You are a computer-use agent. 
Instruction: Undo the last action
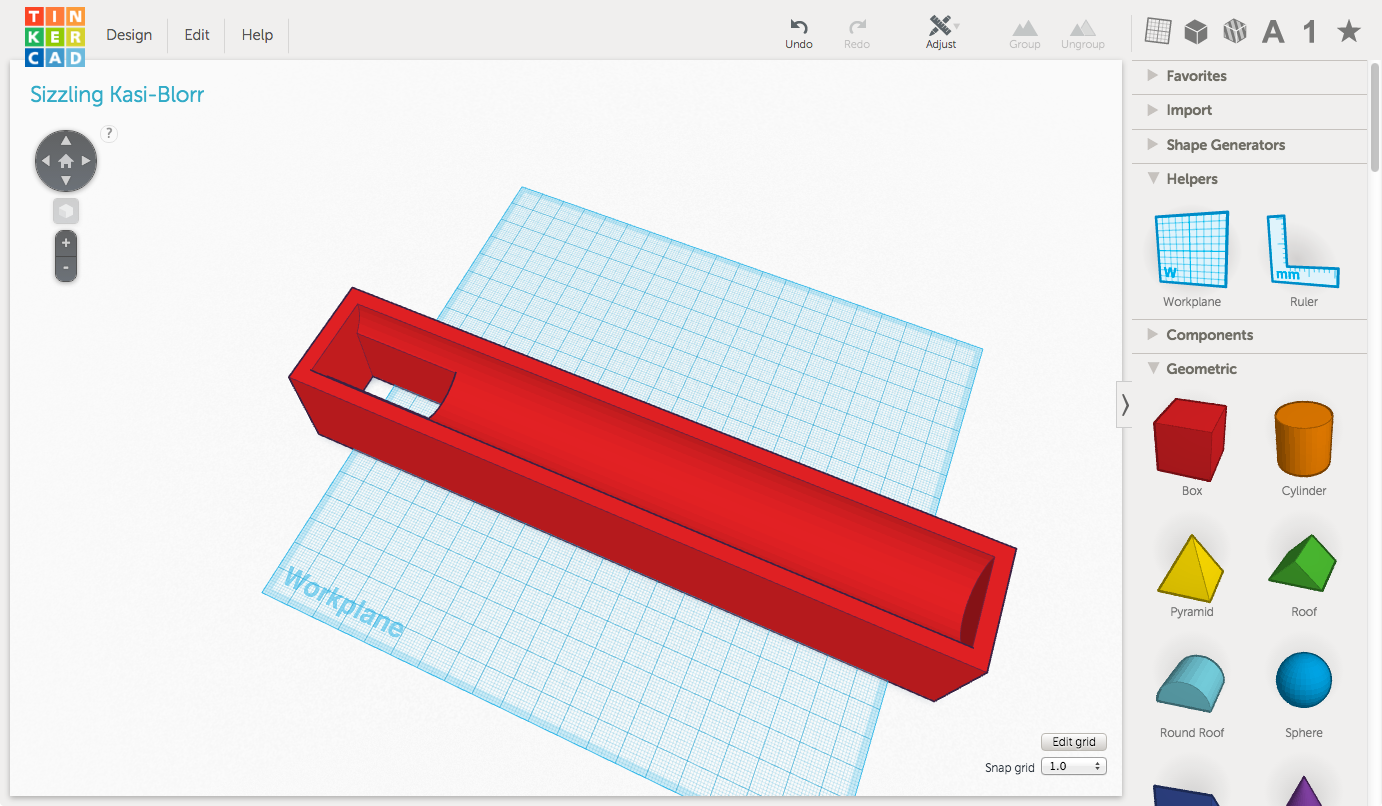click(799, 33)
